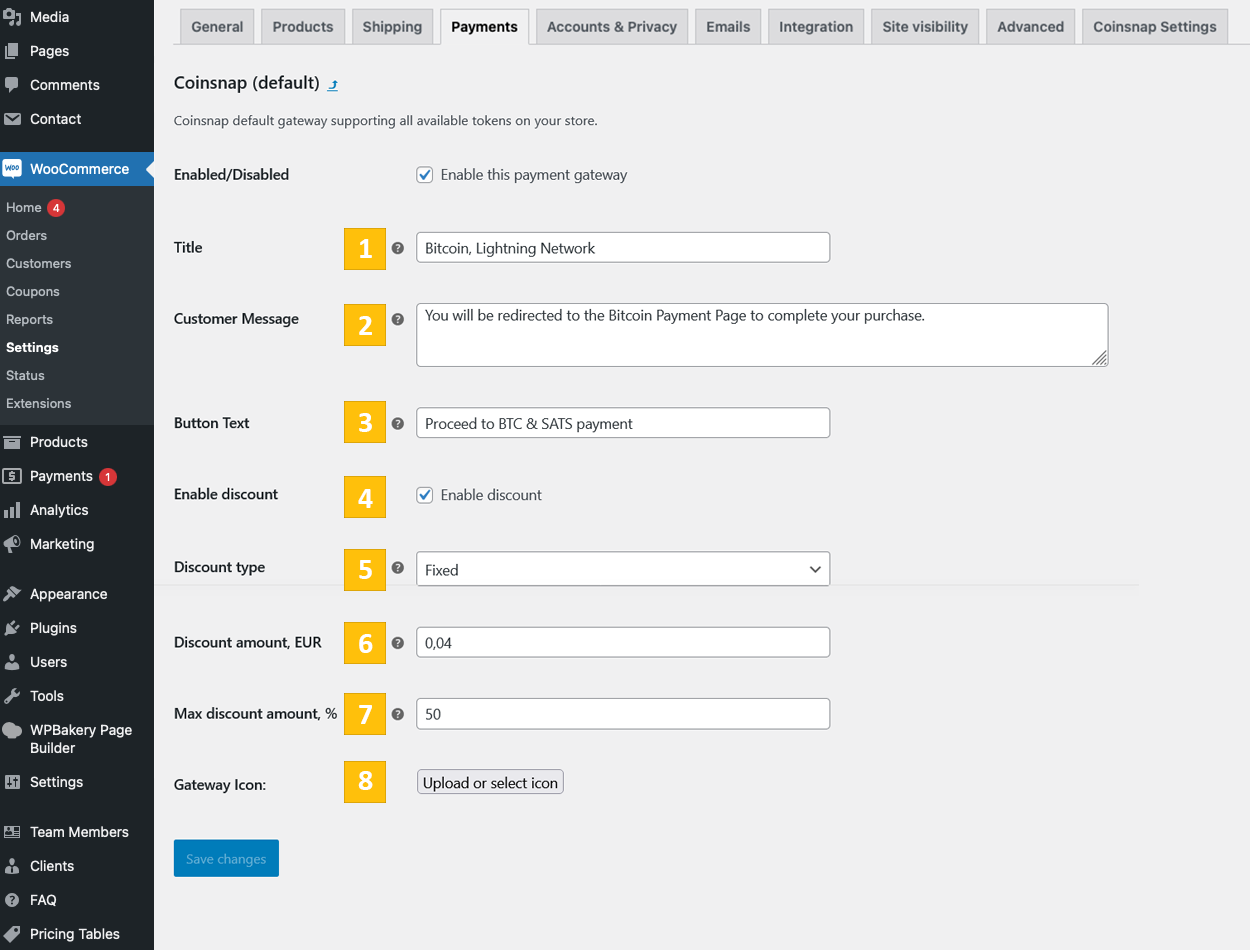Click into the Discount amount field

pyautogui.click(x=623, y=643)
